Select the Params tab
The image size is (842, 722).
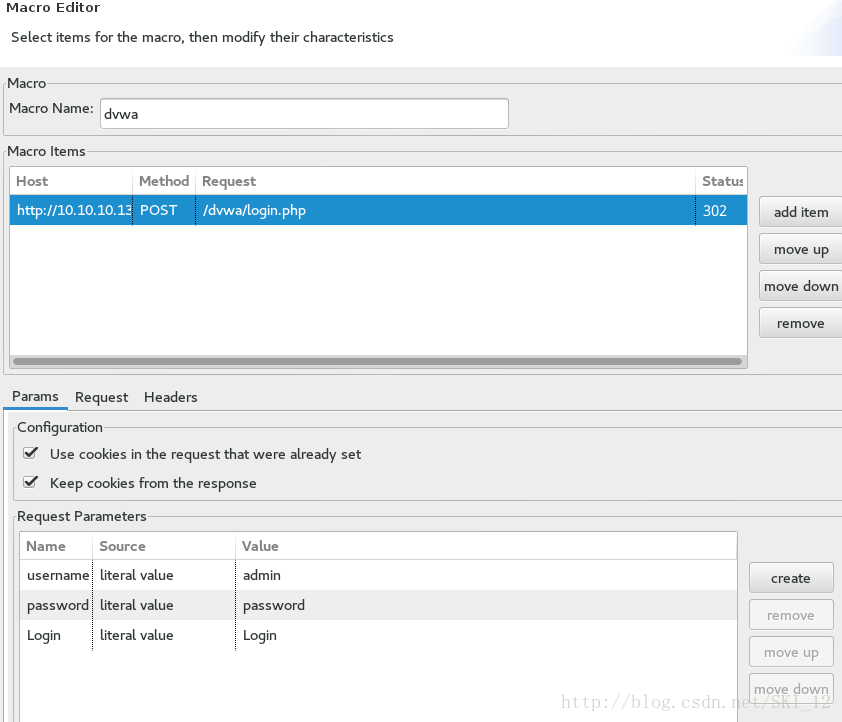click(x=35, y=397)
